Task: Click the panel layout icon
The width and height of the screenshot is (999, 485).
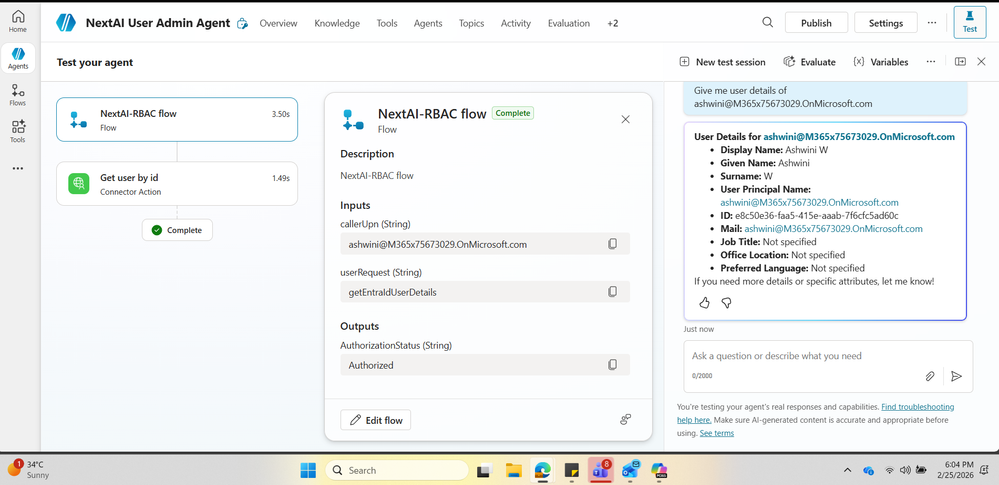Action: click(961, 61)
